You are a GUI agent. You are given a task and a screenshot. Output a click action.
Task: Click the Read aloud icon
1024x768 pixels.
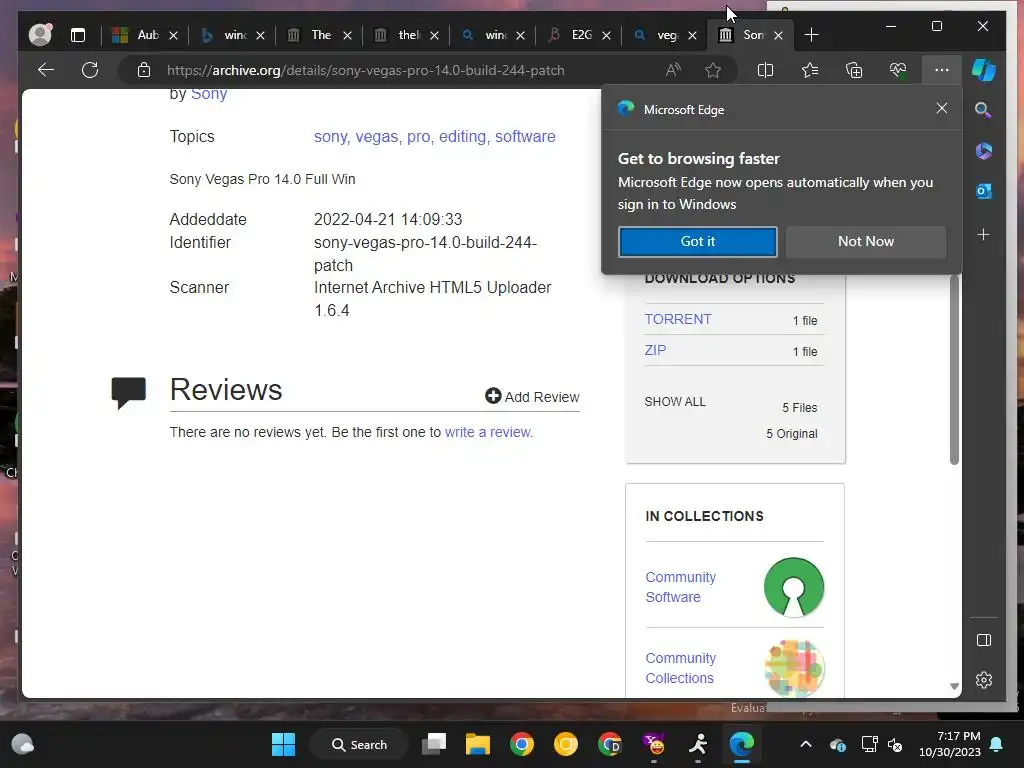point(673,70)
